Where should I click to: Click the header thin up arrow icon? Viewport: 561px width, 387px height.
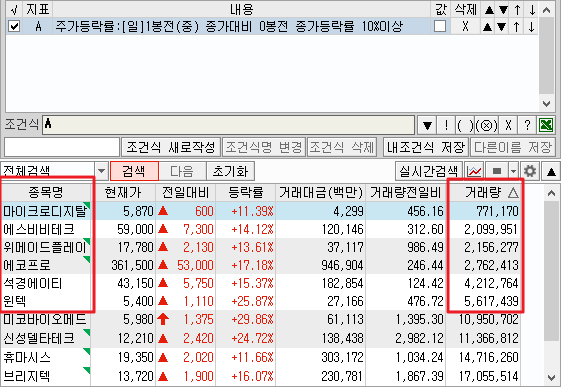pos(517,10)
